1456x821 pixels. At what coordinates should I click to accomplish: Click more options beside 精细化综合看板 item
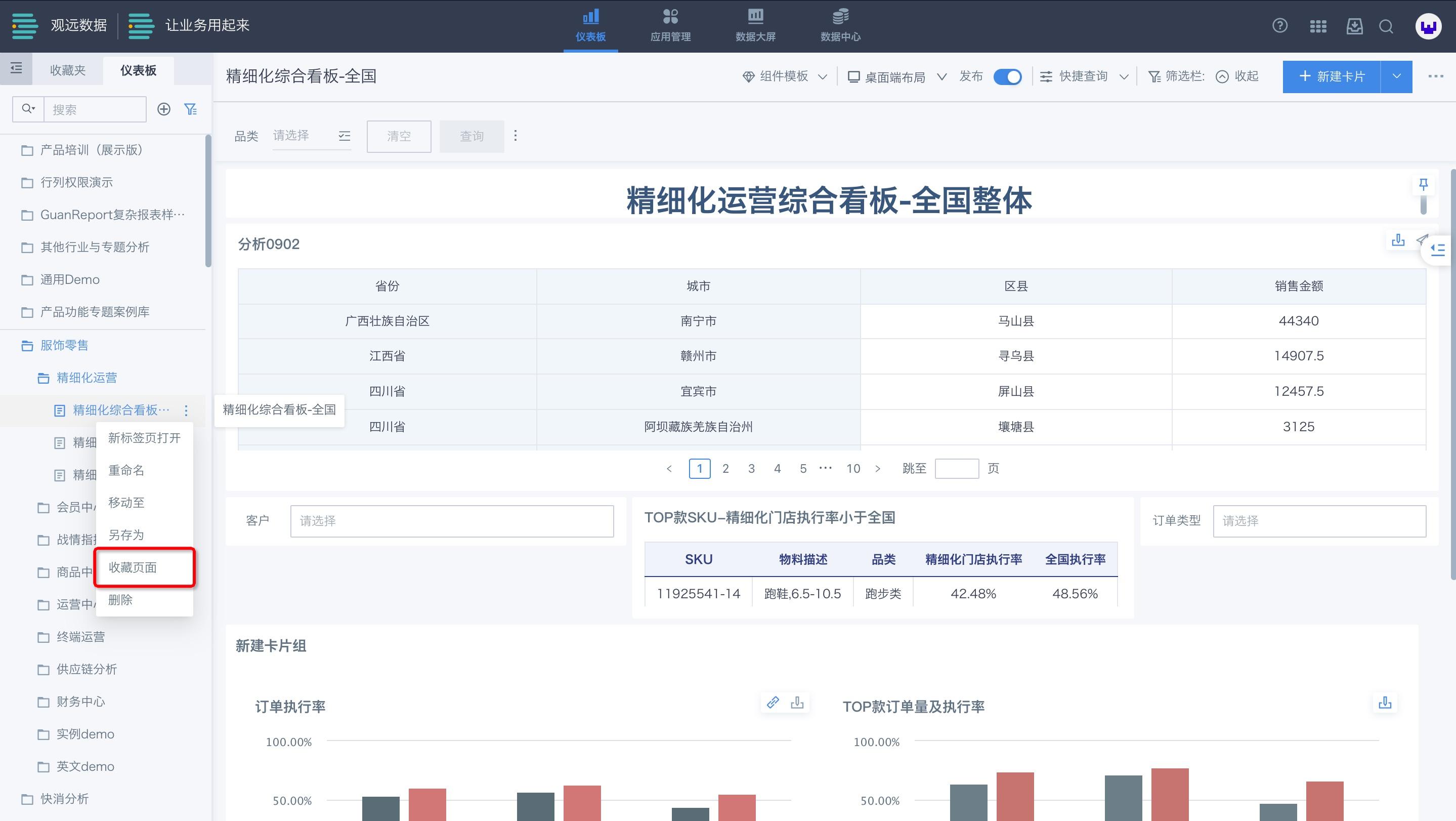pyautogui.click(x=186, y=410)
